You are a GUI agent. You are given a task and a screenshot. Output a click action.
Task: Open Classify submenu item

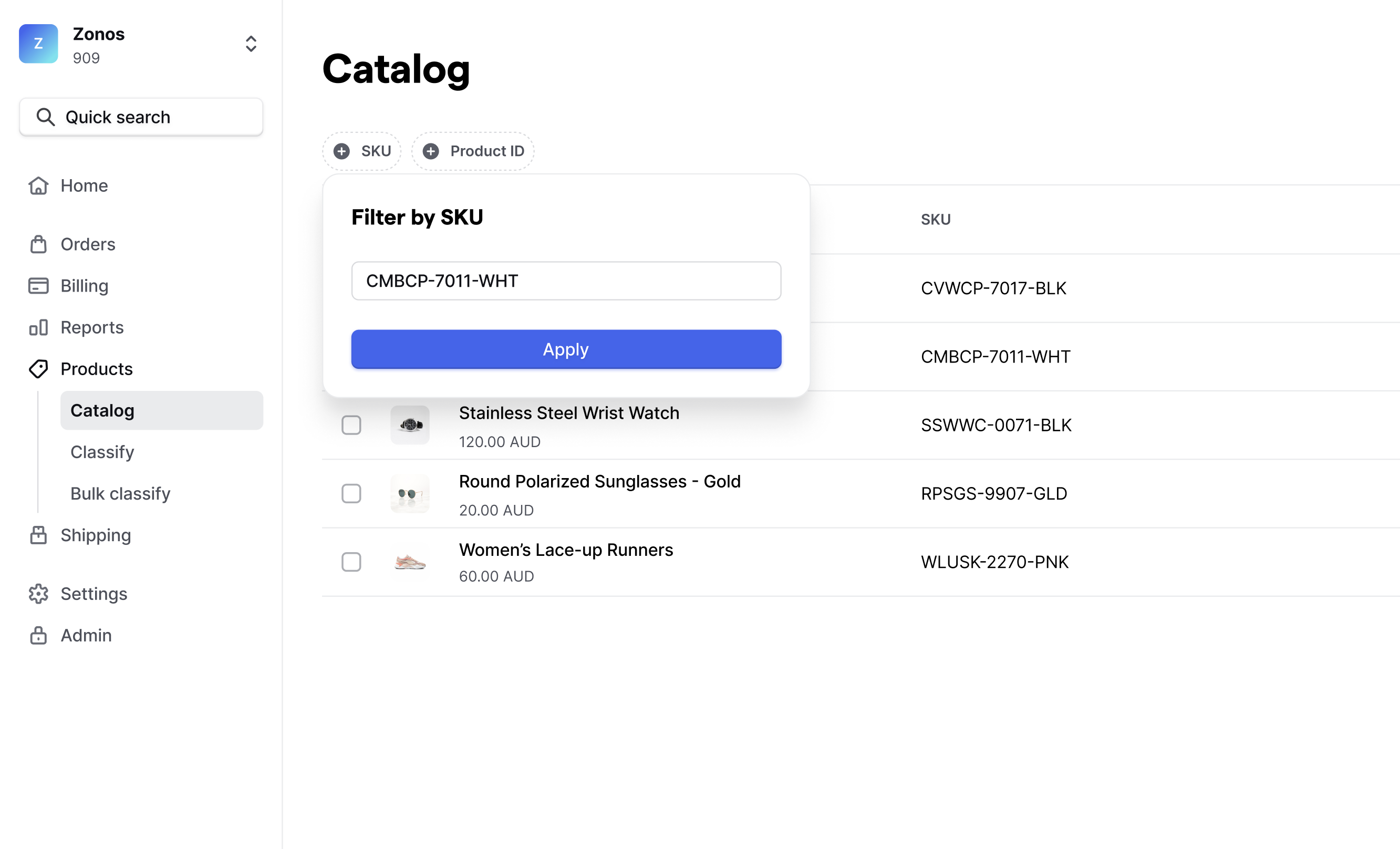click(103, 452)
